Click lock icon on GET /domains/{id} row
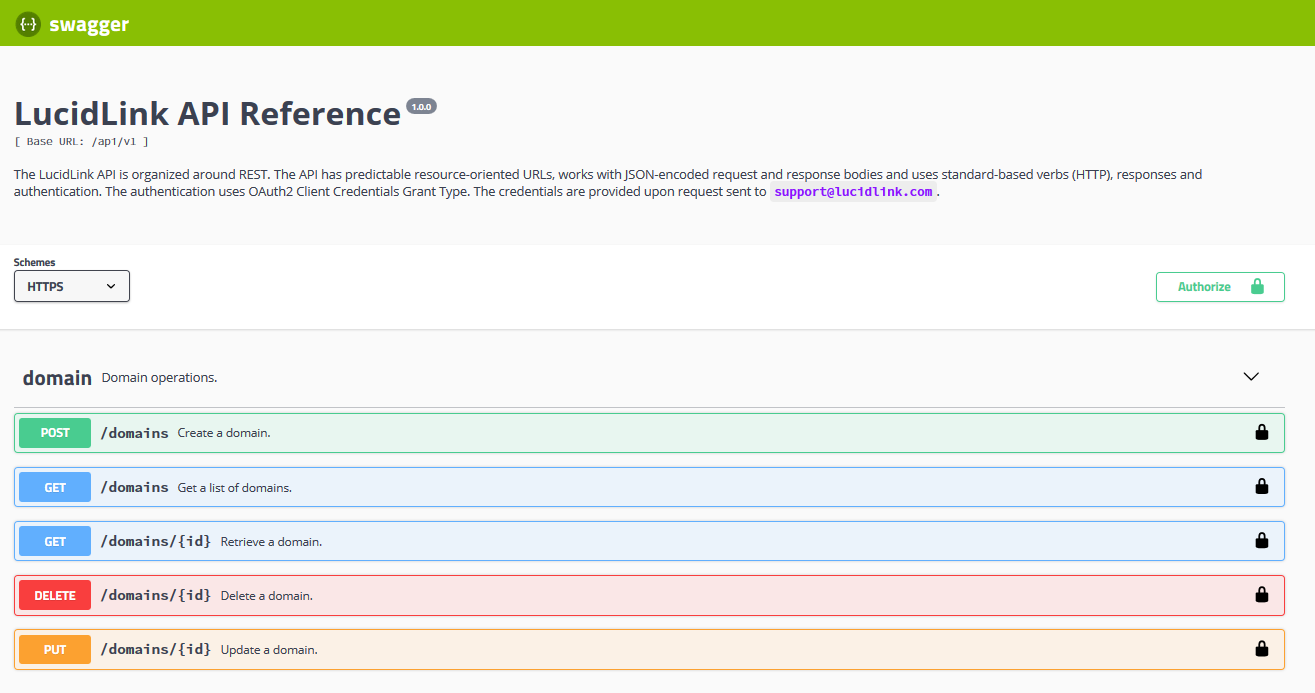 (1261, 540)
